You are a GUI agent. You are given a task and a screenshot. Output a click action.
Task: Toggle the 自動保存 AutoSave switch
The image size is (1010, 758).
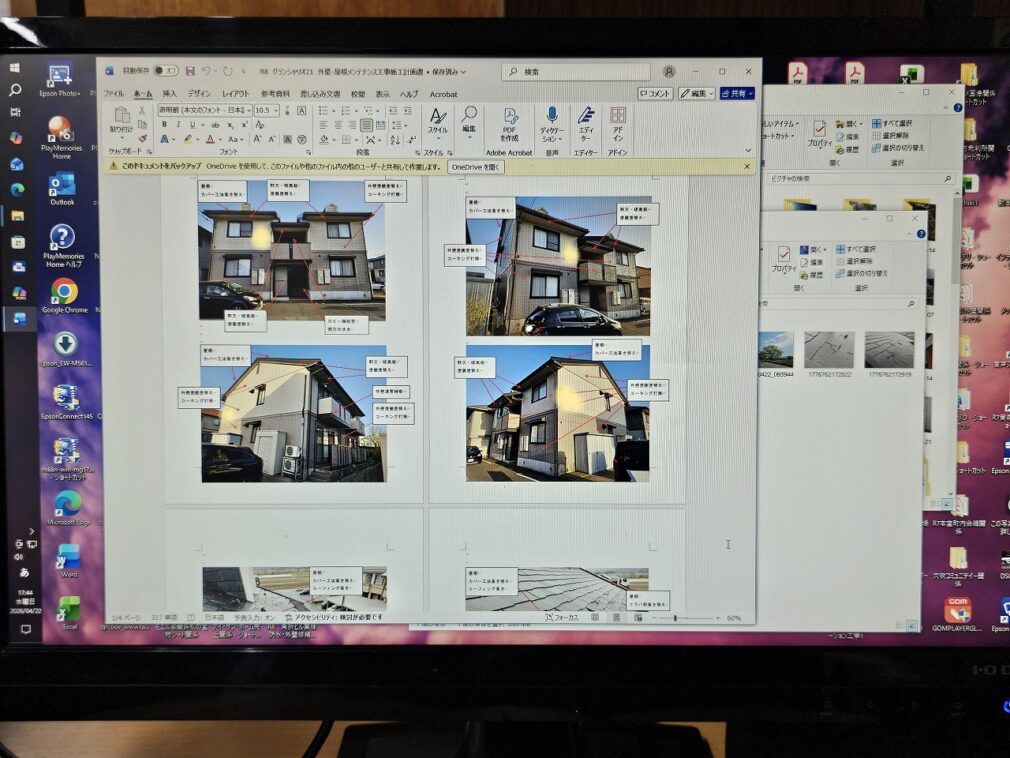tap(165, 71)
